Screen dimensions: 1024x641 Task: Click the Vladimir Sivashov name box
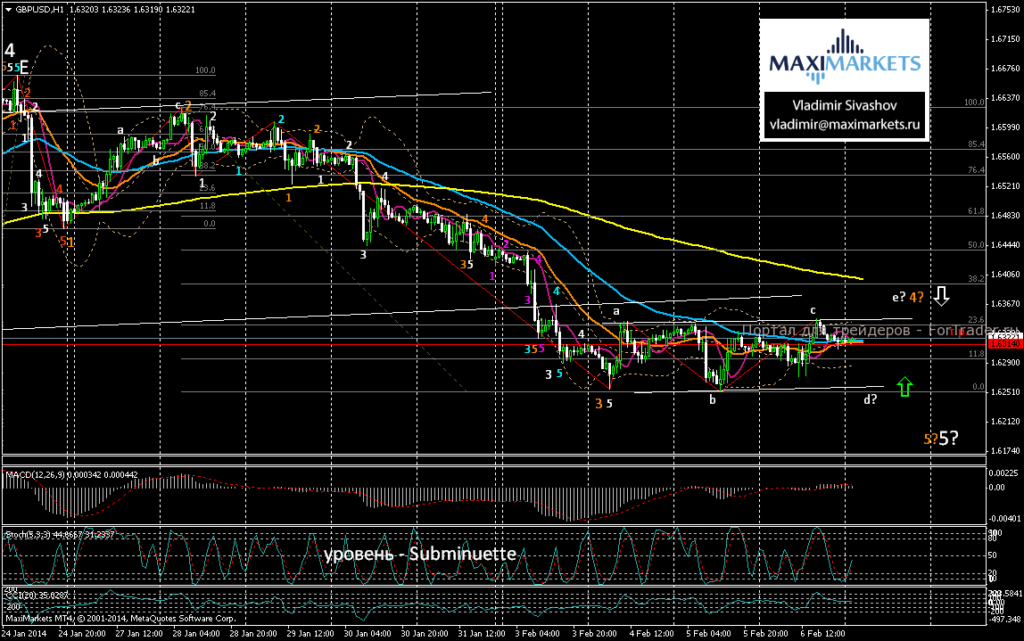[844, 106]
